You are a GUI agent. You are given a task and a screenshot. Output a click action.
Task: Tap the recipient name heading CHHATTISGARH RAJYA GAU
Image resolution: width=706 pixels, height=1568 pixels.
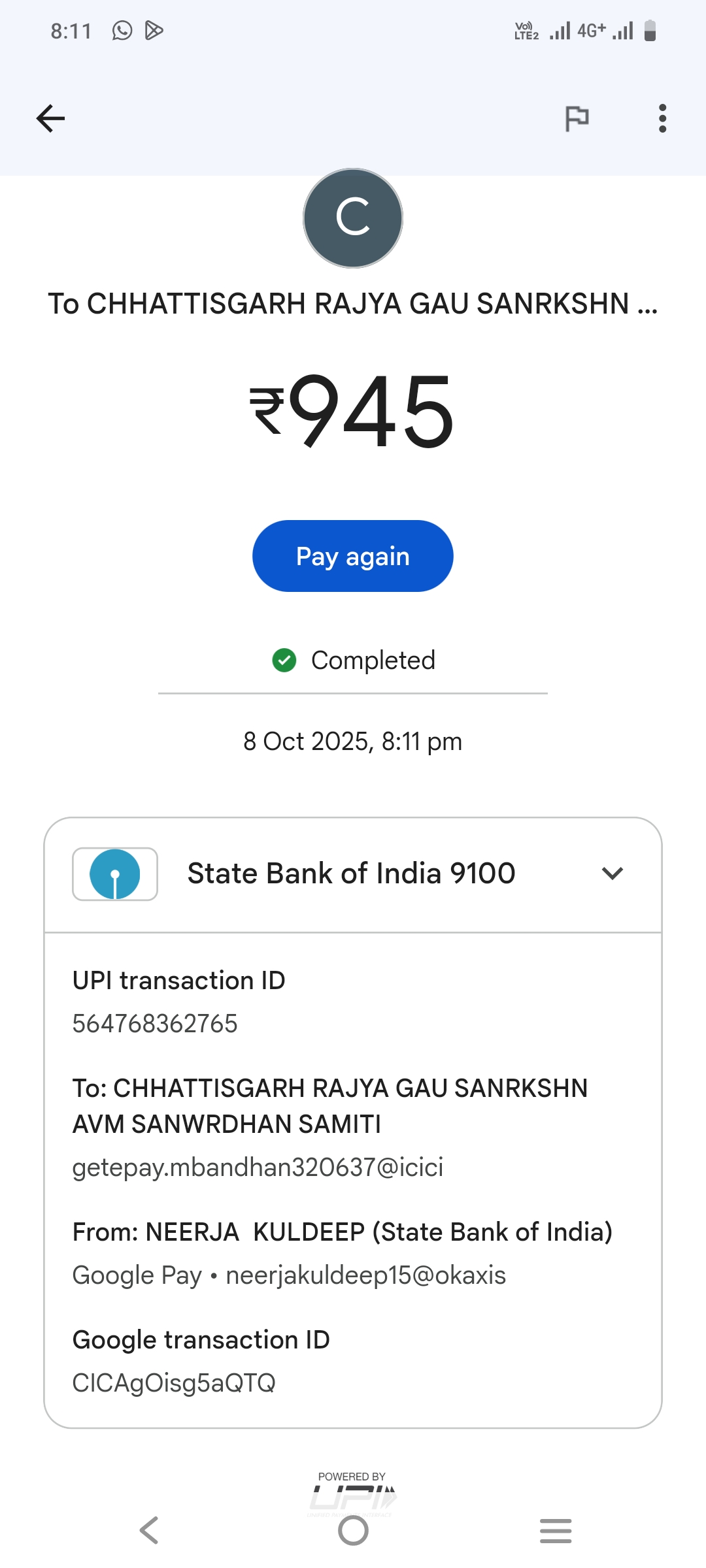pyautogui.click(x=353, y=304)
